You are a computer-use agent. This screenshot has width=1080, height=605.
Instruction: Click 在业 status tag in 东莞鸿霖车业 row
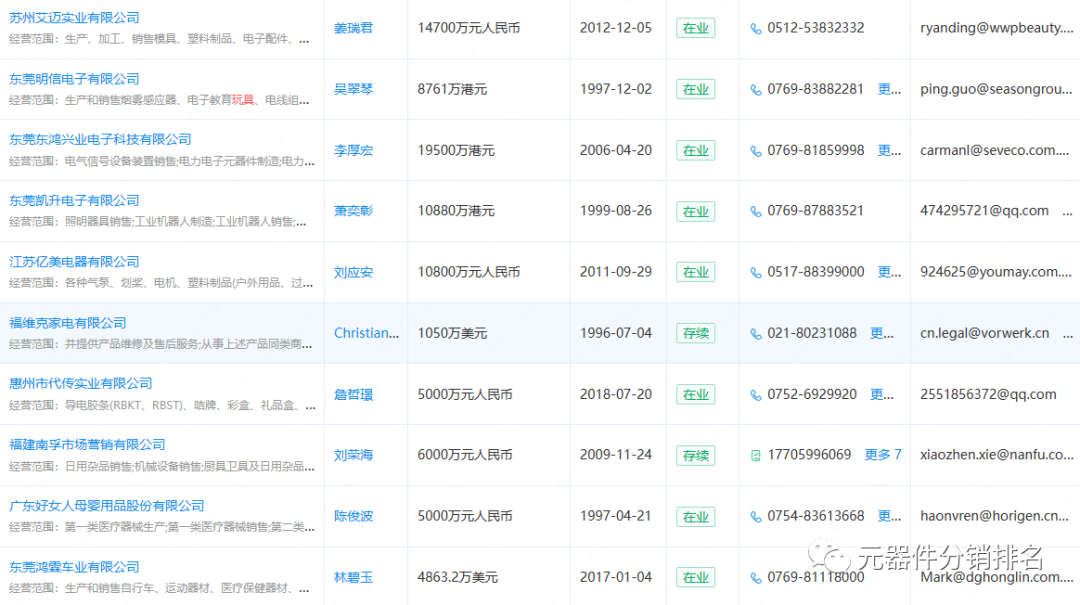click(x=696, y=577)
